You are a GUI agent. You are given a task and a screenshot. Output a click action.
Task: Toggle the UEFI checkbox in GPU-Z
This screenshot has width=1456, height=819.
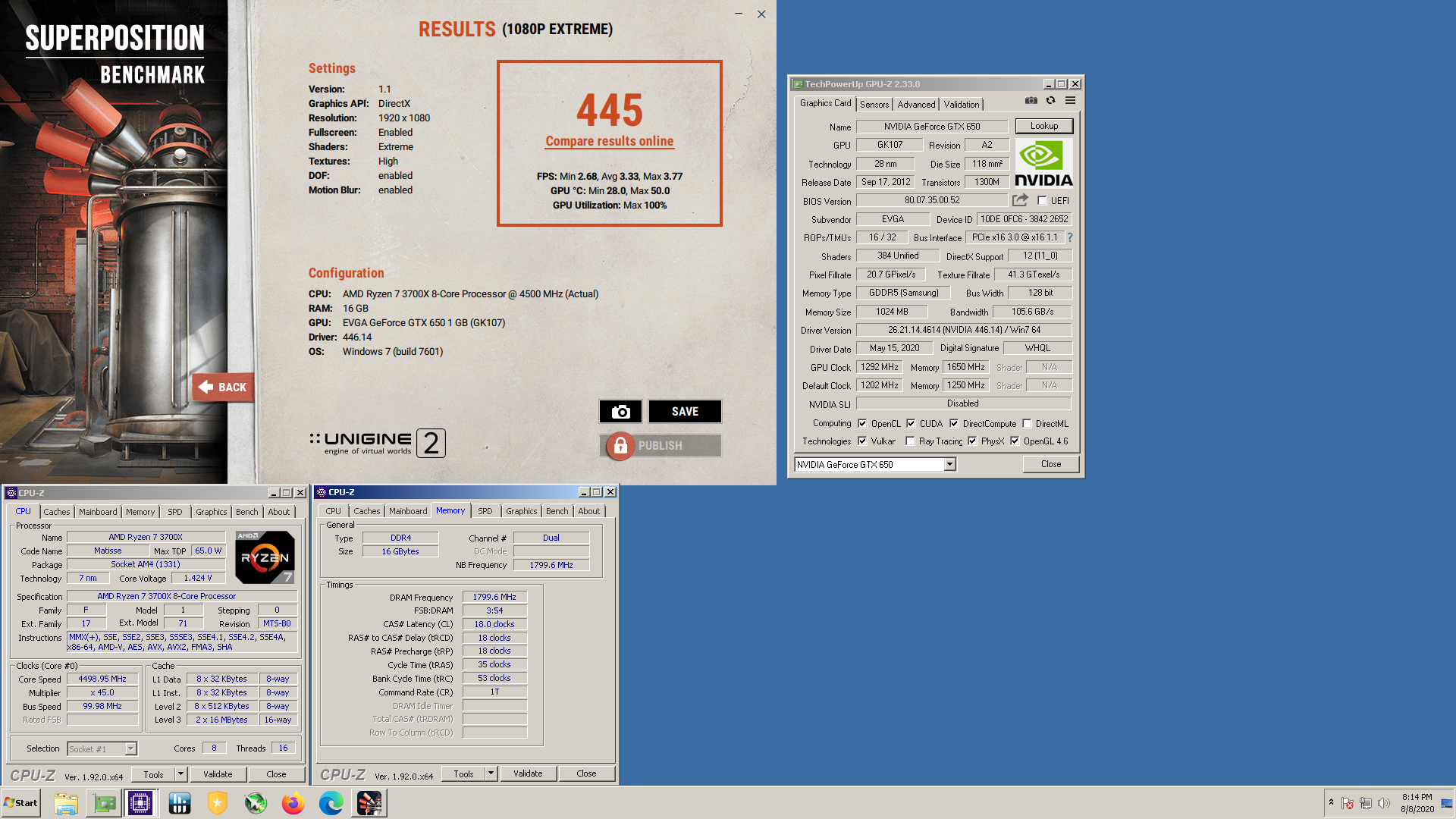[x=1042, y=201]
